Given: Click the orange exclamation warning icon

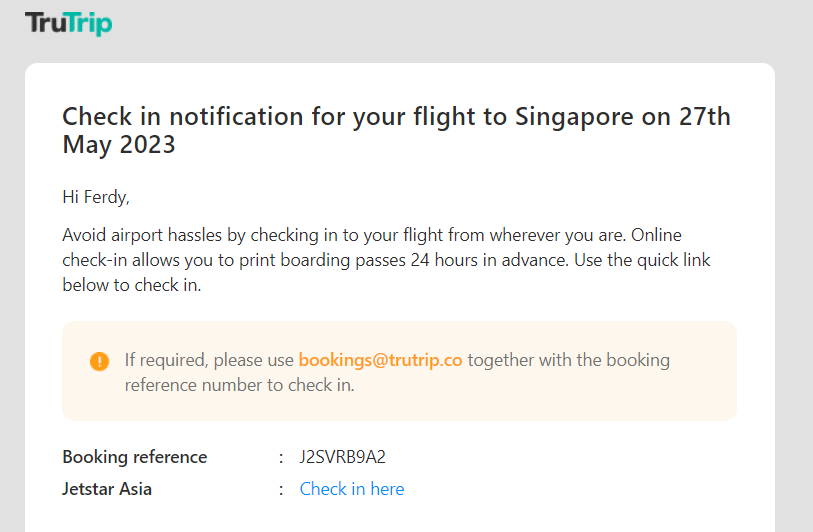Looking at the screenshot, I should coord(100,361).
